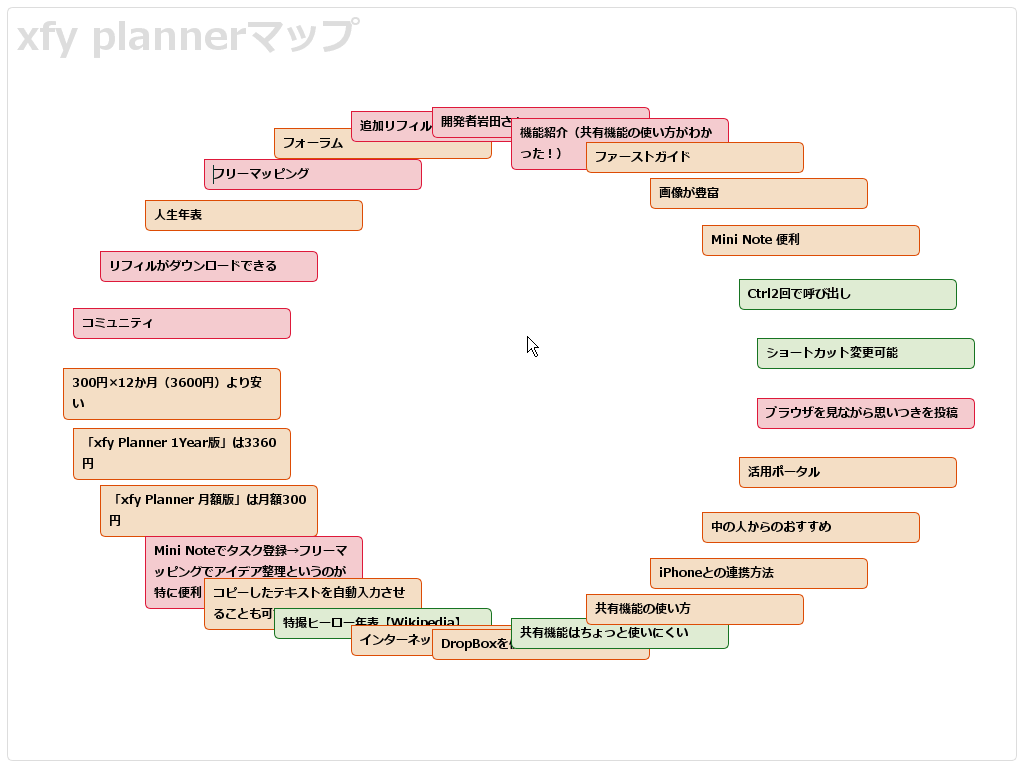1024x768 pixels.
Task: Select the ブラウザを見ながら思いつきを投稿 card
Action: [866, 413]
